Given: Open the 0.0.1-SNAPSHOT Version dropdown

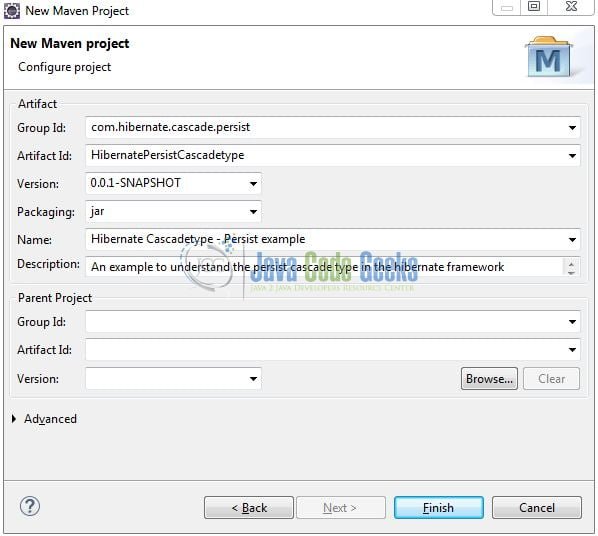Looking at the screenshot, I should click(x=253, y=183).
